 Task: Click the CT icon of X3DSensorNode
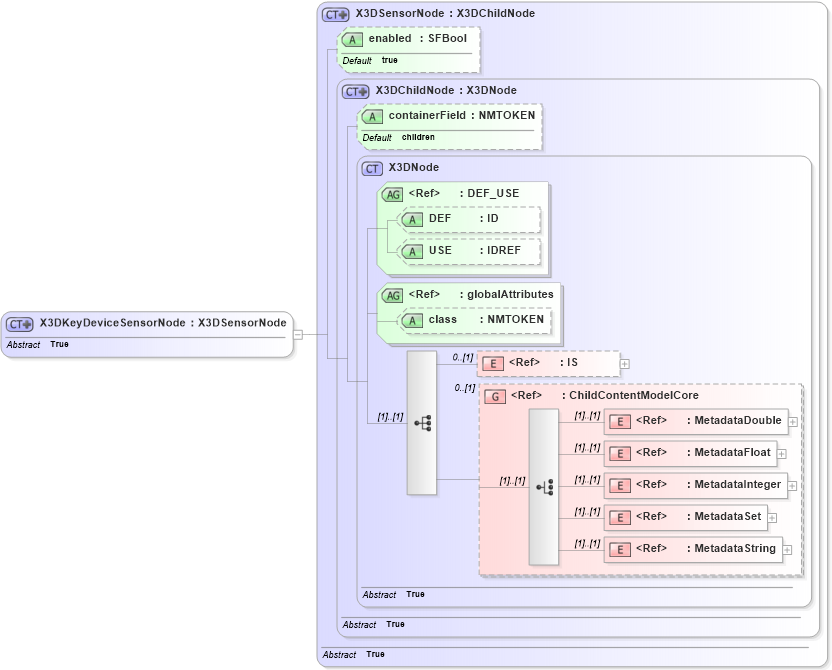[336, 14]
